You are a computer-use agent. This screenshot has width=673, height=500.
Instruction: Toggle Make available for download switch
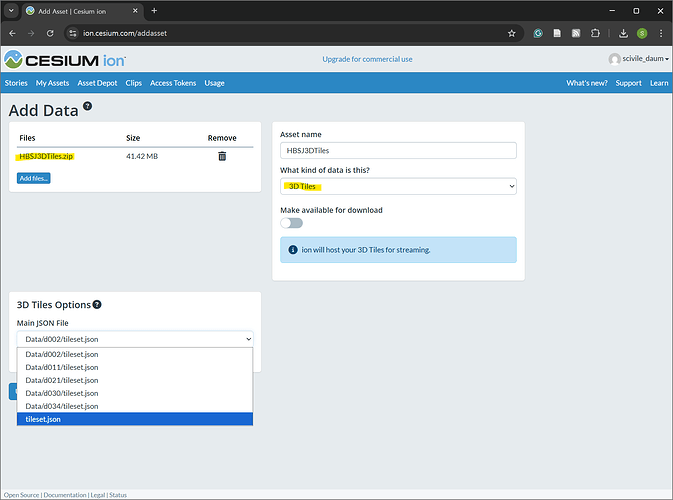coord(291,223)
